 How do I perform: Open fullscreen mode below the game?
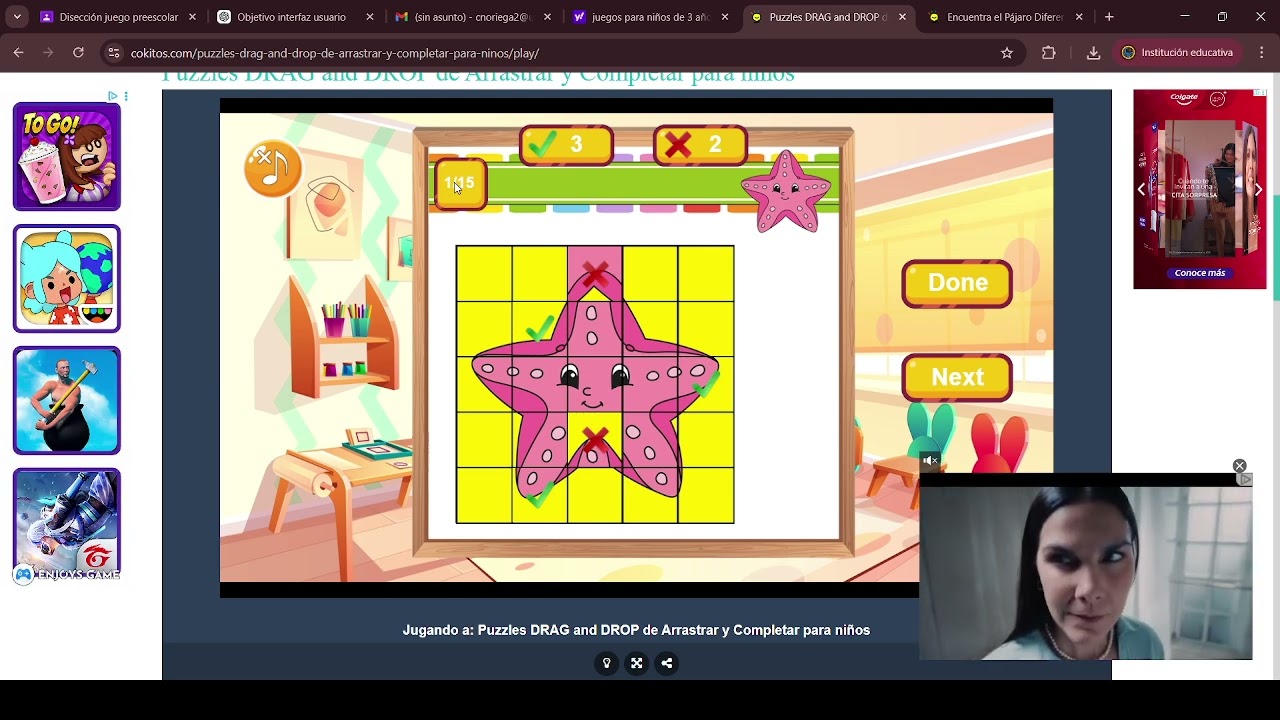point(636,663)
